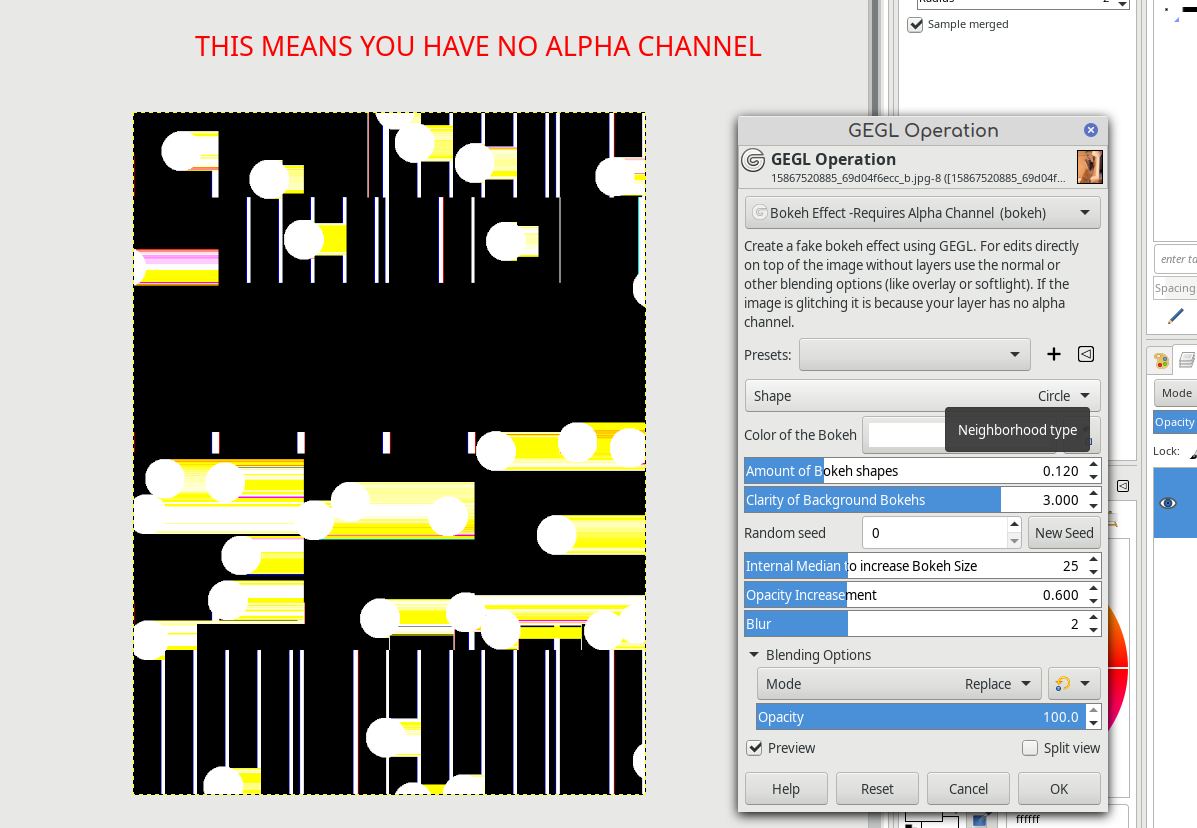Click the foreground/background color box
1197x828 pixels.
click(x=931, y=821)
